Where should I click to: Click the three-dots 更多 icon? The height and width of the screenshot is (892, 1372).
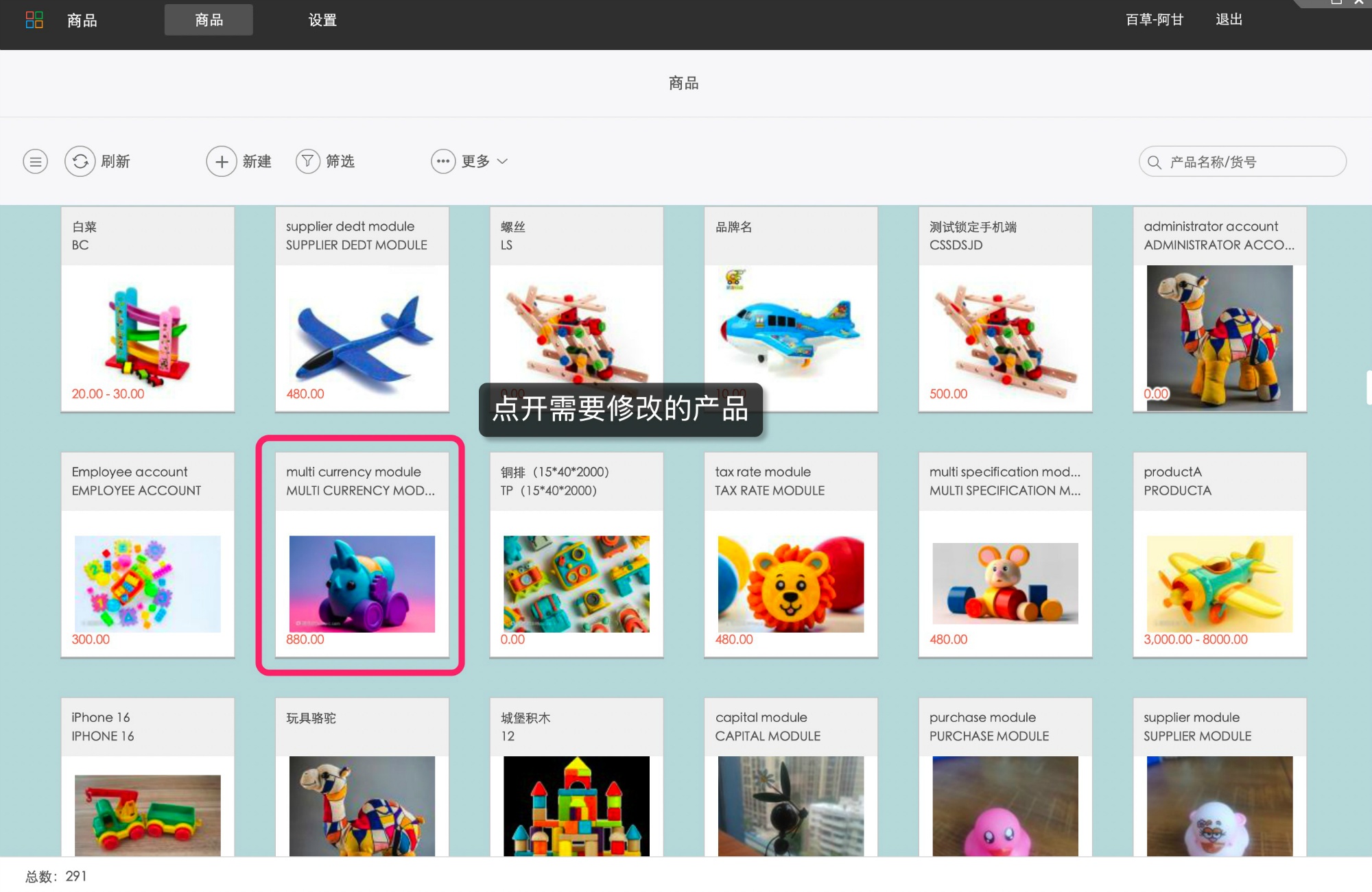[443, 161]
